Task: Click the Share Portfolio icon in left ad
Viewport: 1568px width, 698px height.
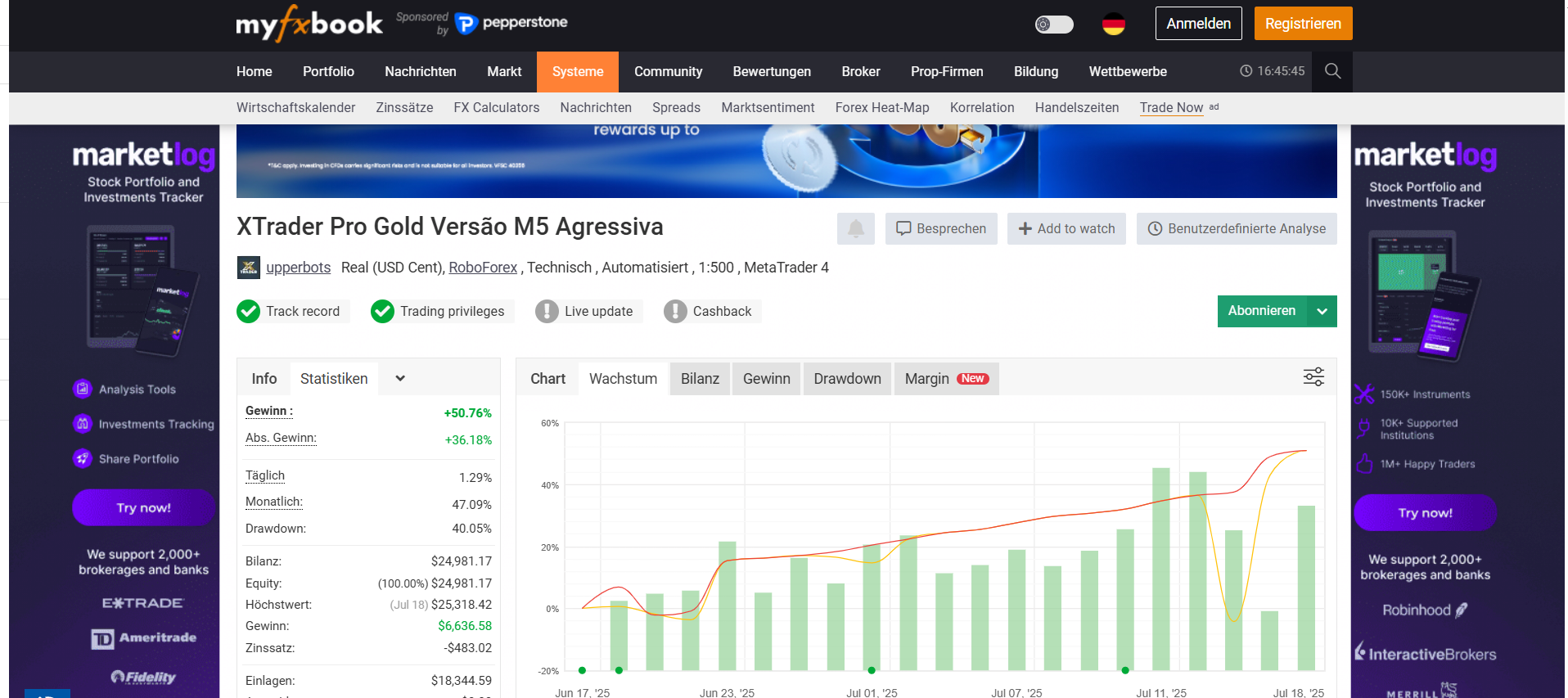Action: pos(83,458)
